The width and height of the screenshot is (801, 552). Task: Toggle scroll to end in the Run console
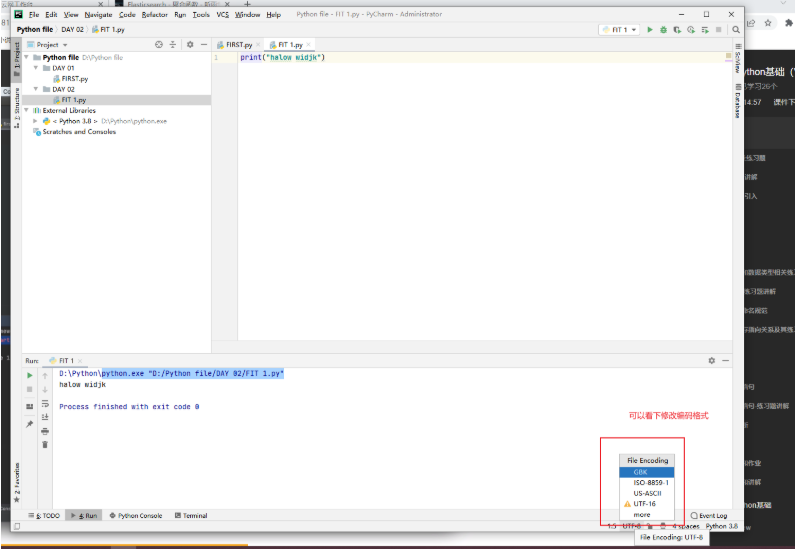pos(45,417)
